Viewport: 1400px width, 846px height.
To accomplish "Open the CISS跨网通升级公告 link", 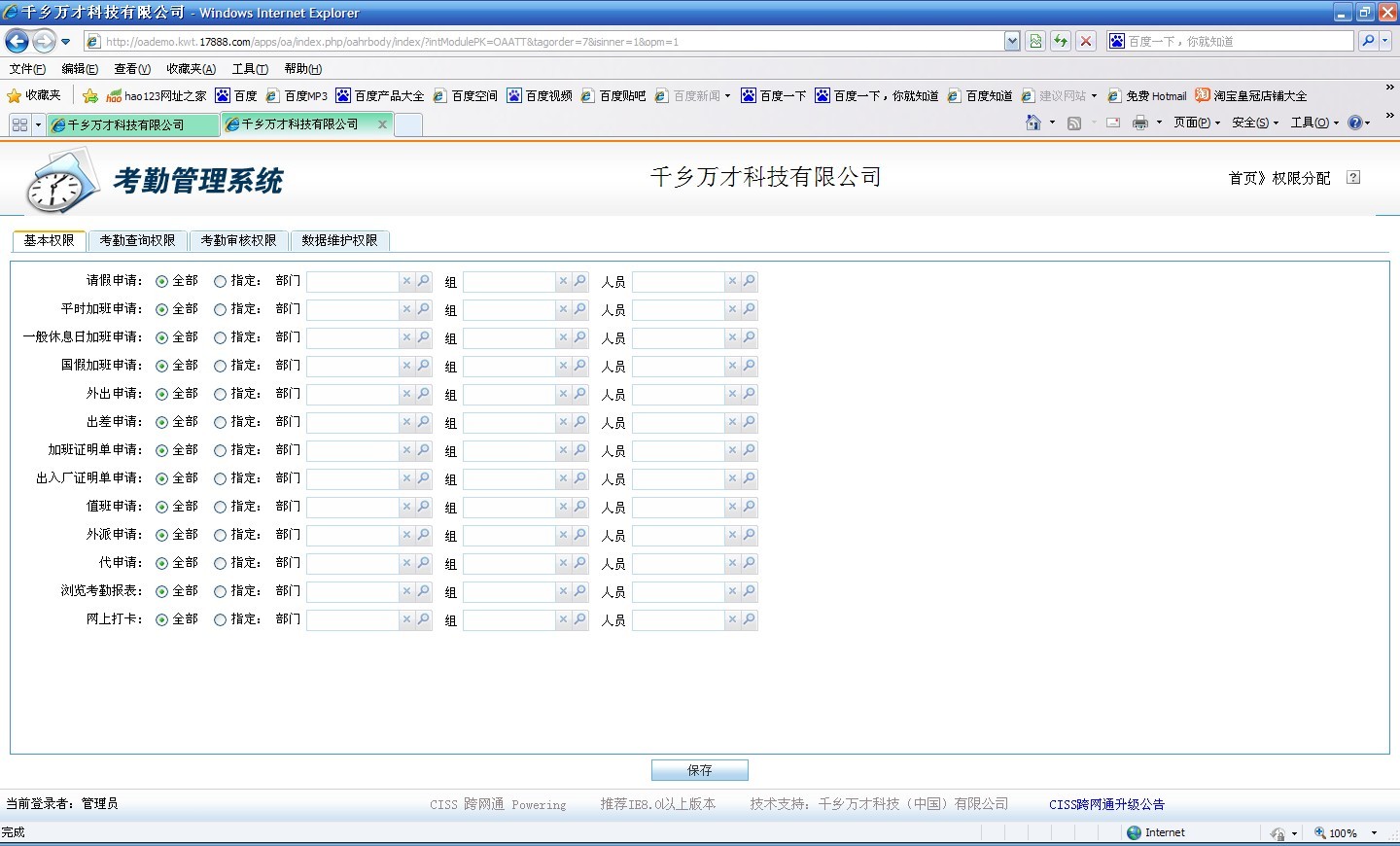I will click(x=1106, y=804).
